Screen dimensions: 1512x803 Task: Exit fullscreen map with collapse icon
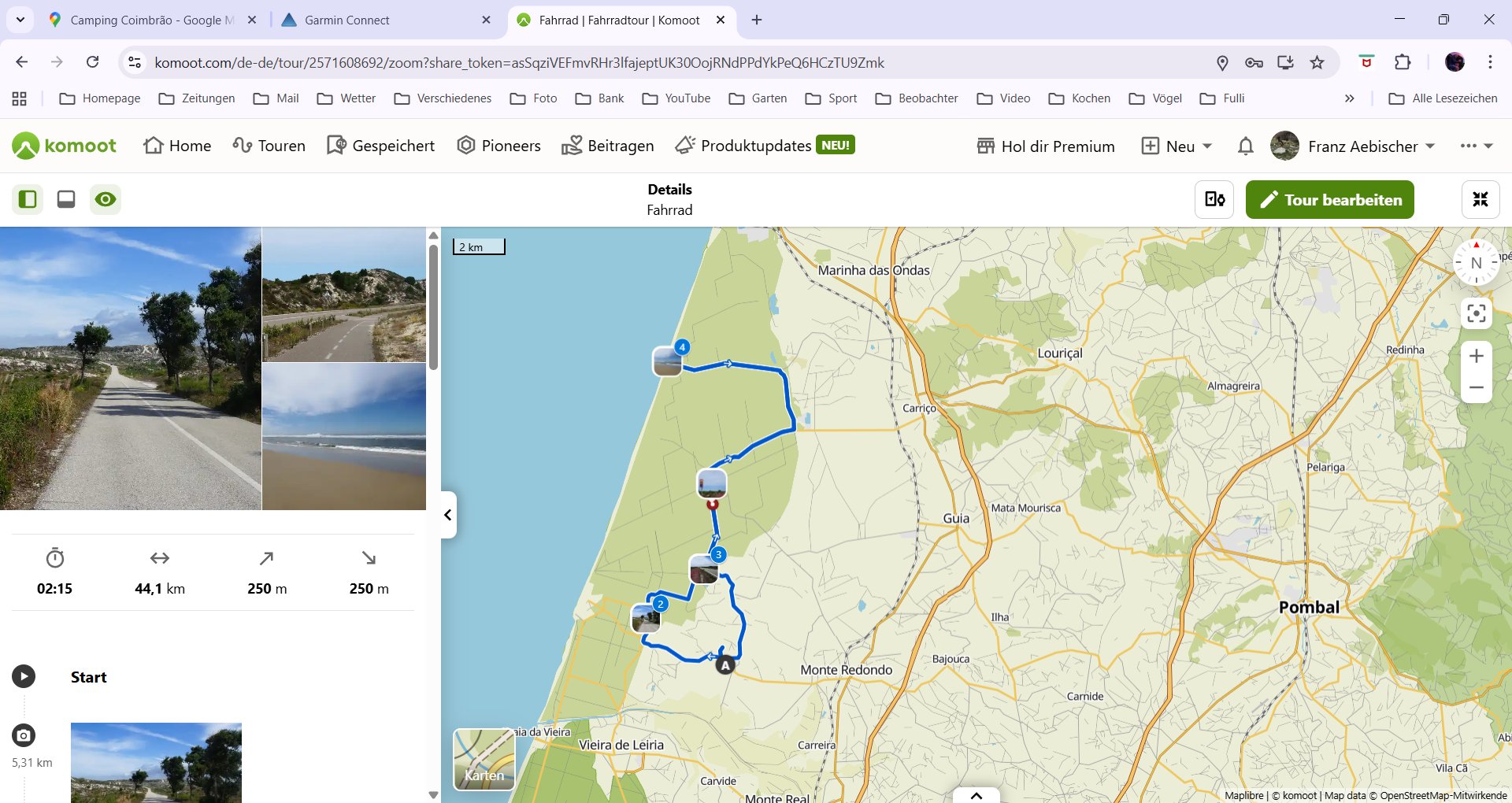click(x=1480, y=200)
